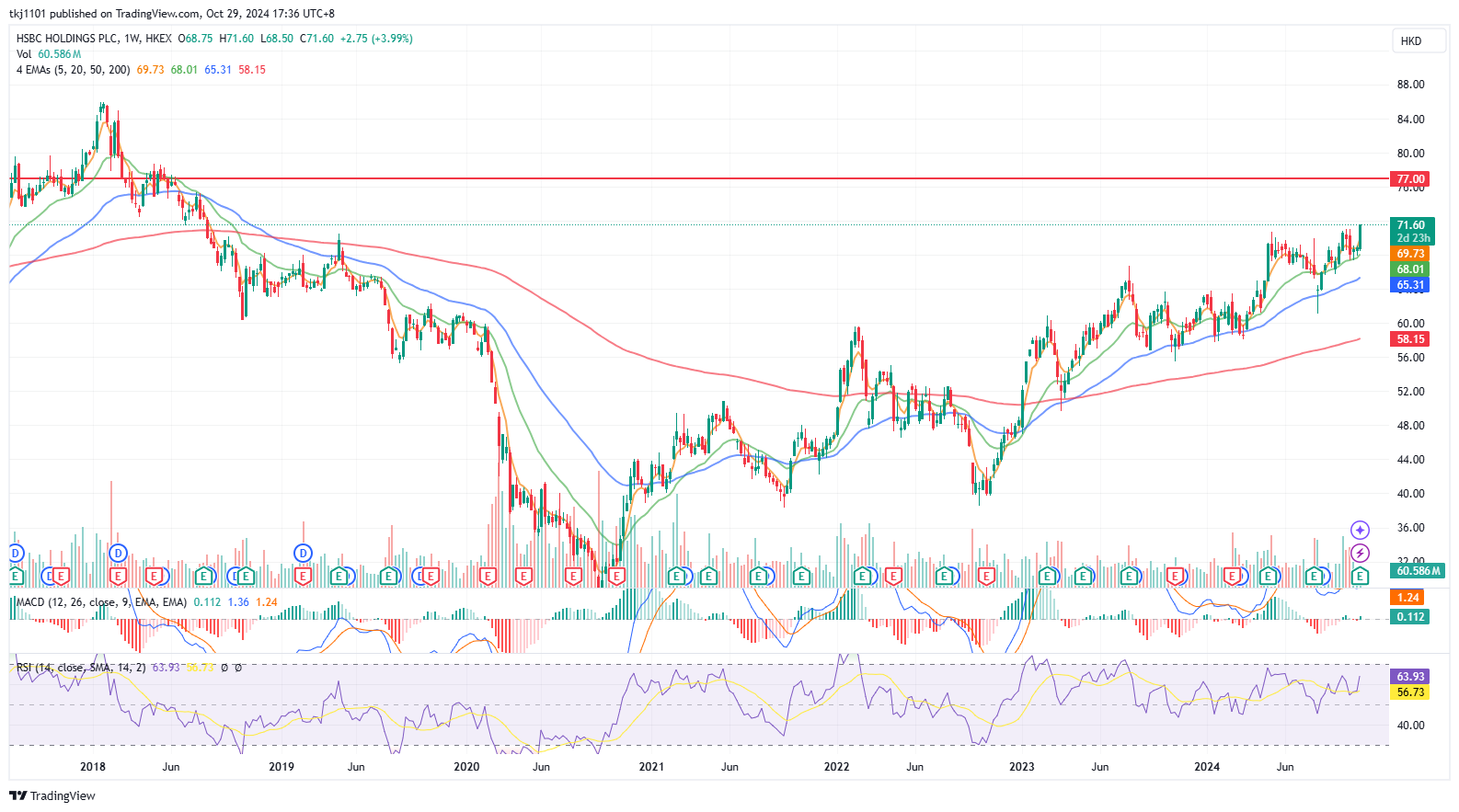
Task: Click the green 0.112 MACD histogram label
Action: coord(1408,617)
